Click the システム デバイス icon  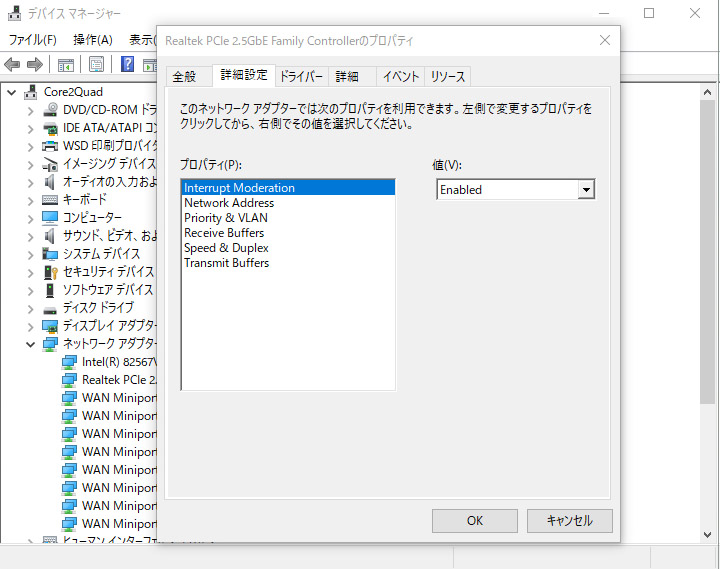tap(50, 254)
